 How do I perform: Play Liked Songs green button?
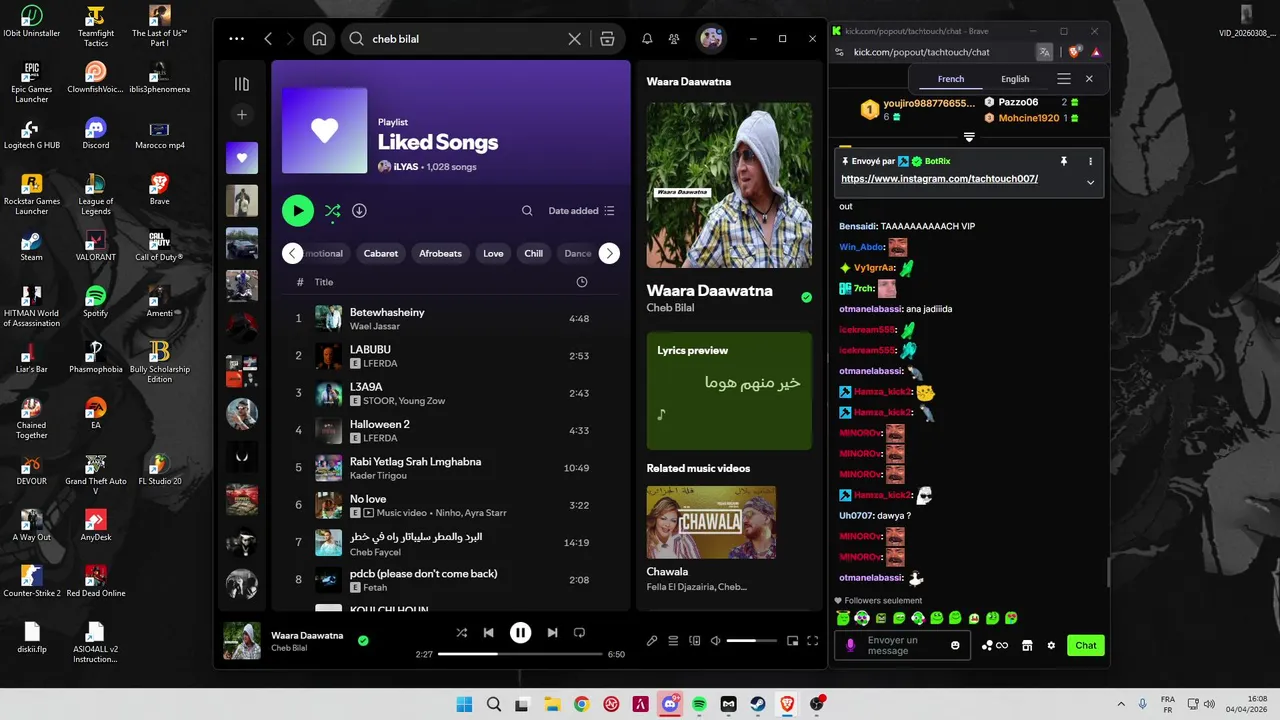(x=297, y=211)
